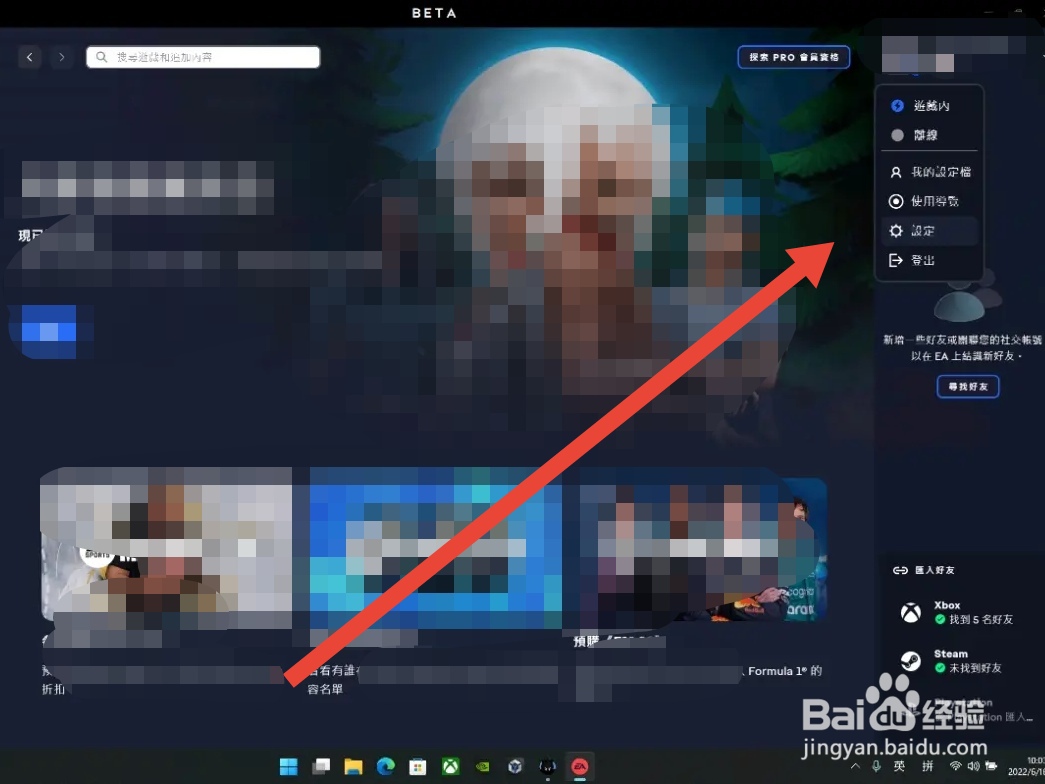The image size is (1045, 784).
Task: Open the Xbox app on the taskbar
Action: coord(451,767)
